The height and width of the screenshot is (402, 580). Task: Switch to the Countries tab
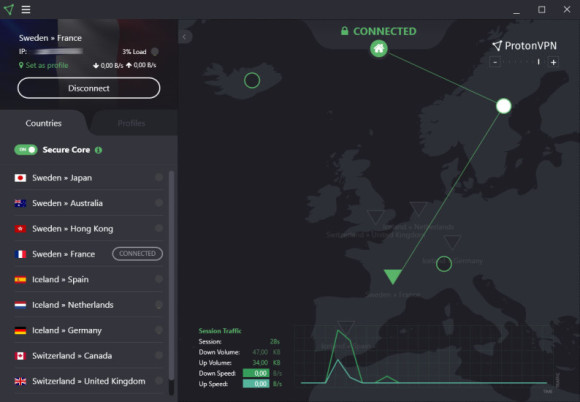tap(43, 123)
